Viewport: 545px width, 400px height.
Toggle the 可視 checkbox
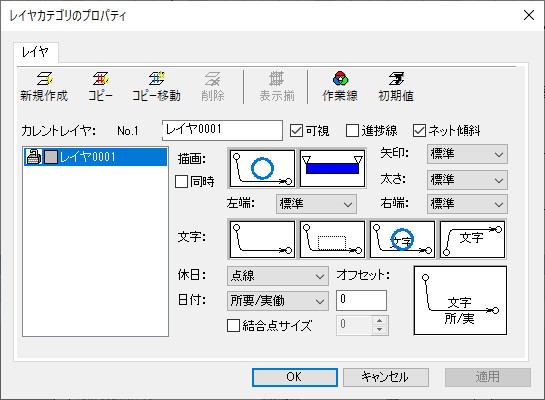click(x=296, y=131)
